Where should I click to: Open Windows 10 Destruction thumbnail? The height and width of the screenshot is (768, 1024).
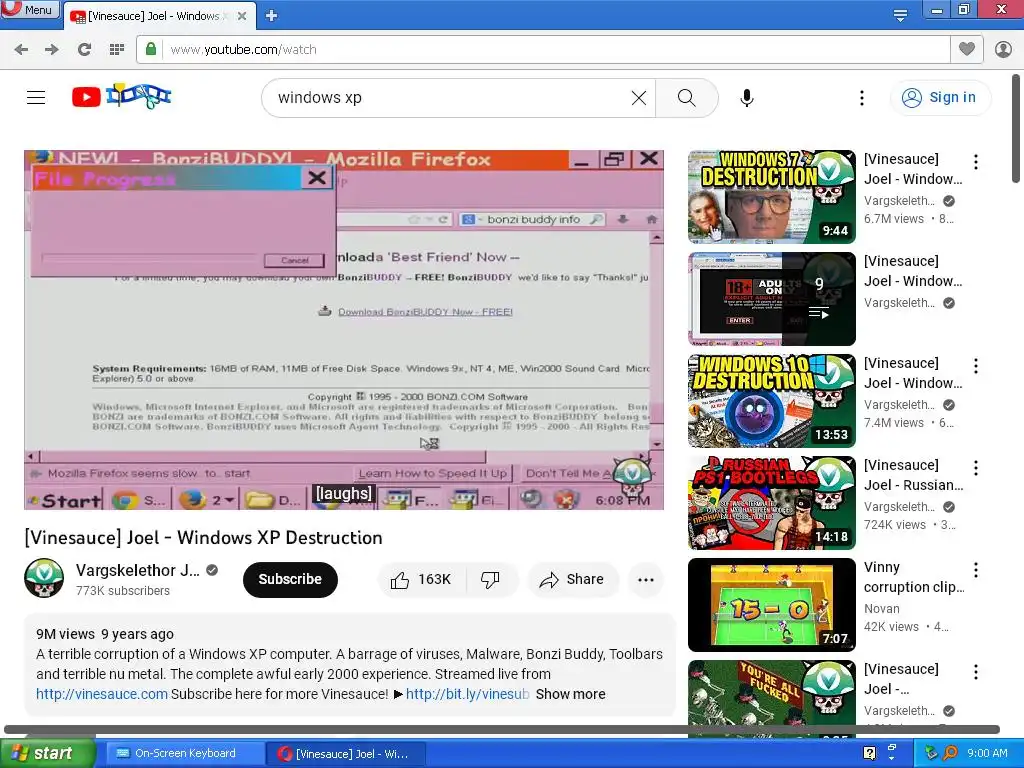pyautogui.click(x=771, y=400)
